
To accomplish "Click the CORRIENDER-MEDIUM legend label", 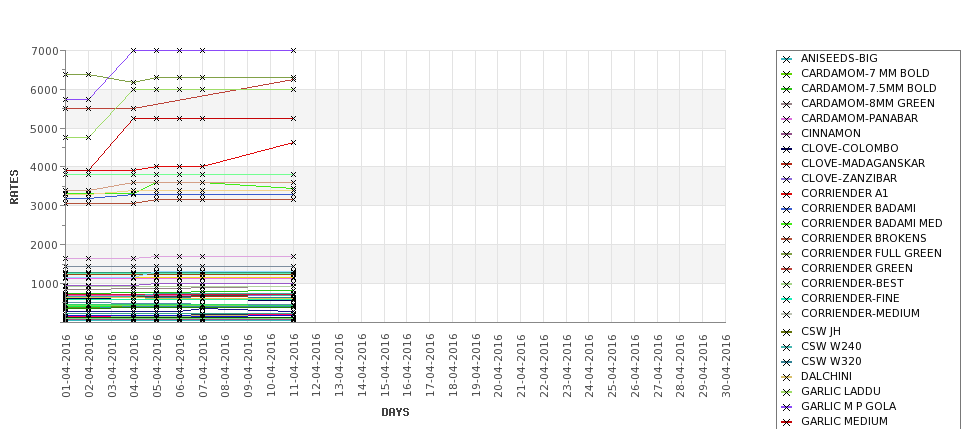I will (x=860, y=313).
